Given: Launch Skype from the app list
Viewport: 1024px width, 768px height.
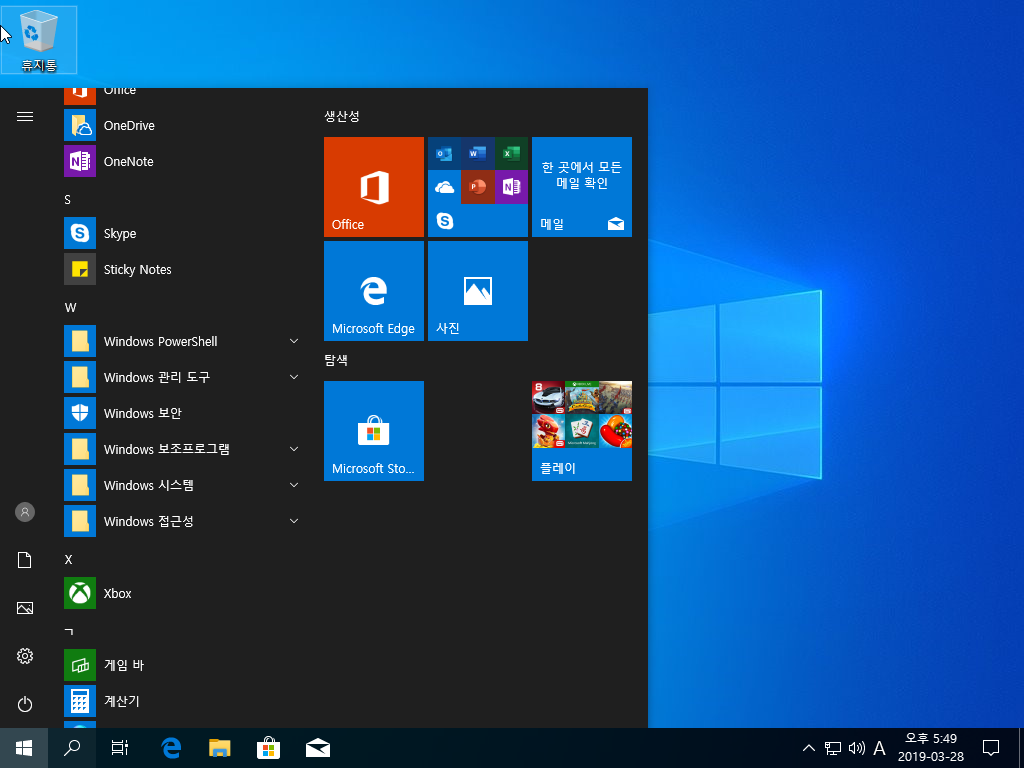Looking at the screenshot, I should (x=182, y=233).
